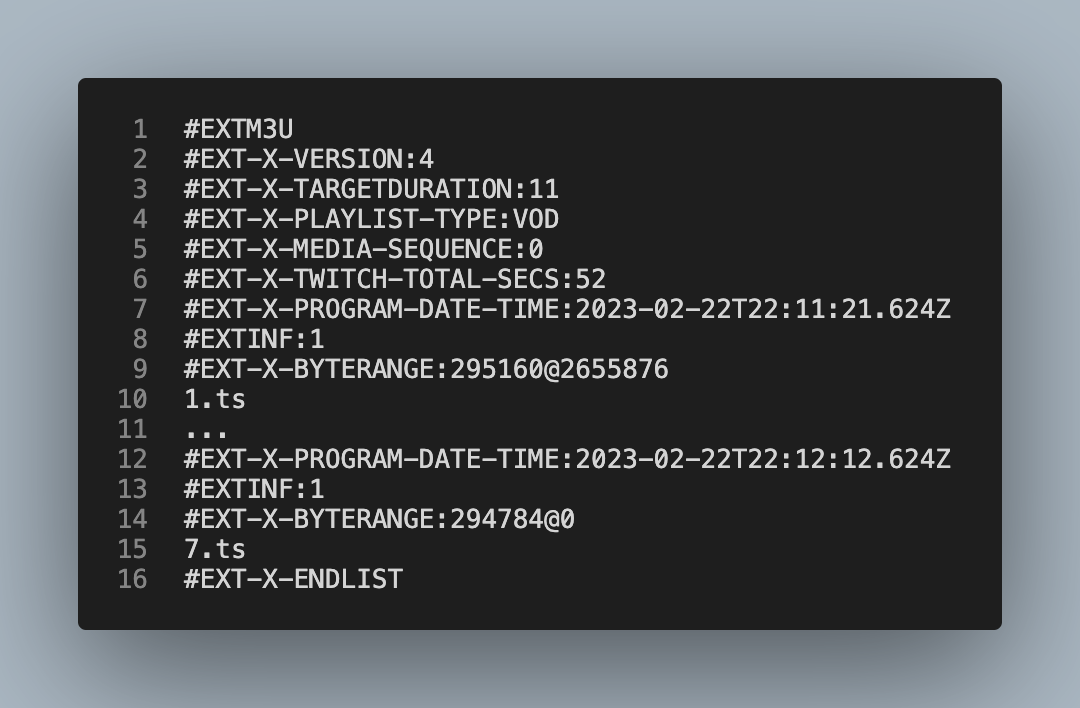Click the #EXTM3U header line
Viewport: 1080px width, 708px height.
click(238, 129)
